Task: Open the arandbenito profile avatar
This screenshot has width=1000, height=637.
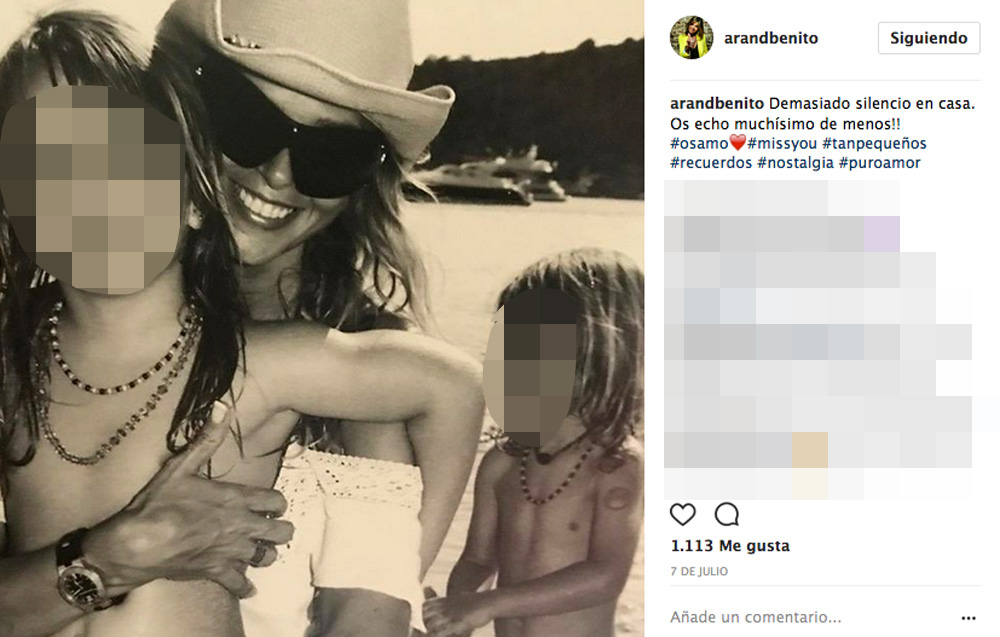Action: tap(691, 38)
